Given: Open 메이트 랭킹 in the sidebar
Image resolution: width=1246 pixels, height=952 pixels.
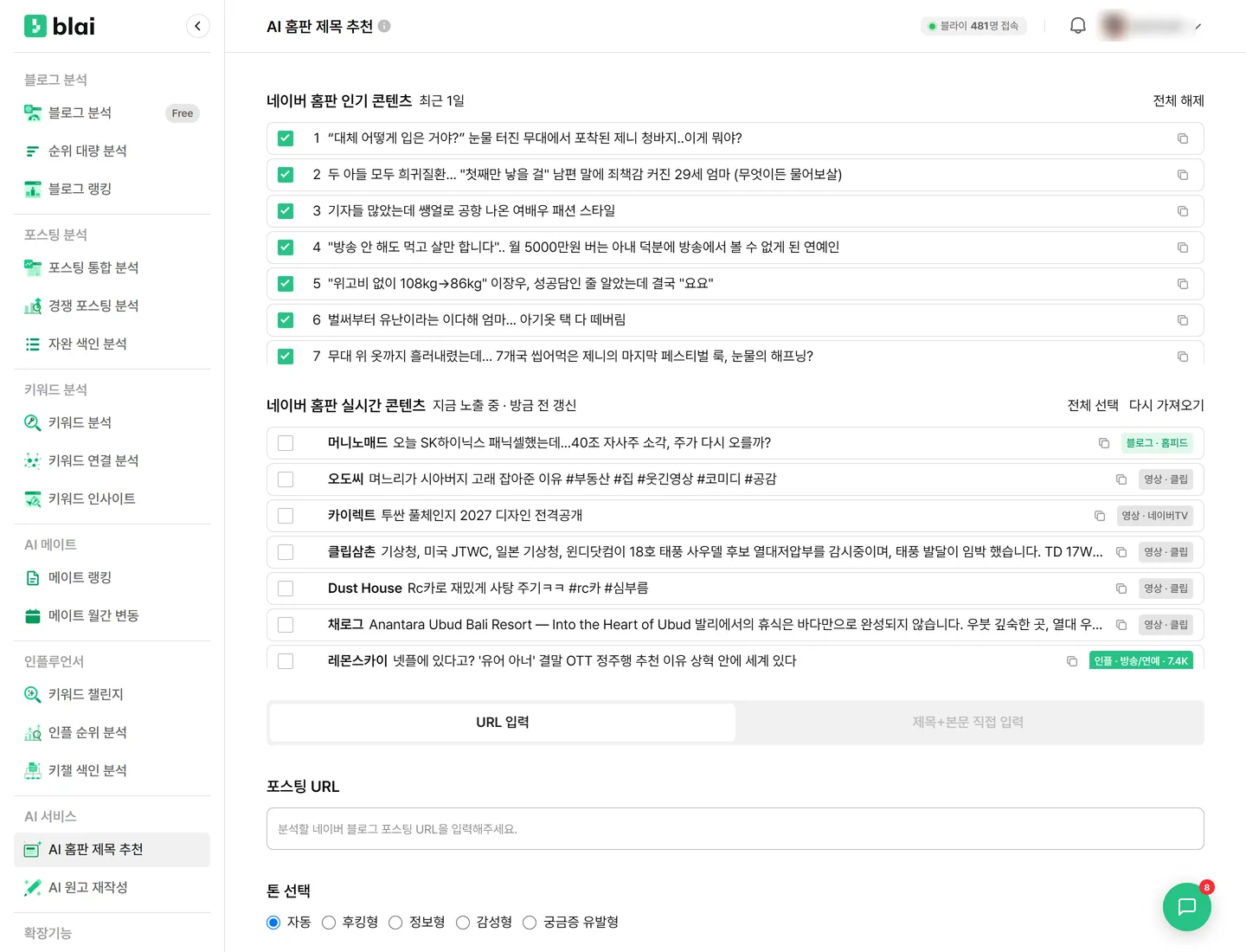Looking at the screenshot, I should click(x=112, y=577).
